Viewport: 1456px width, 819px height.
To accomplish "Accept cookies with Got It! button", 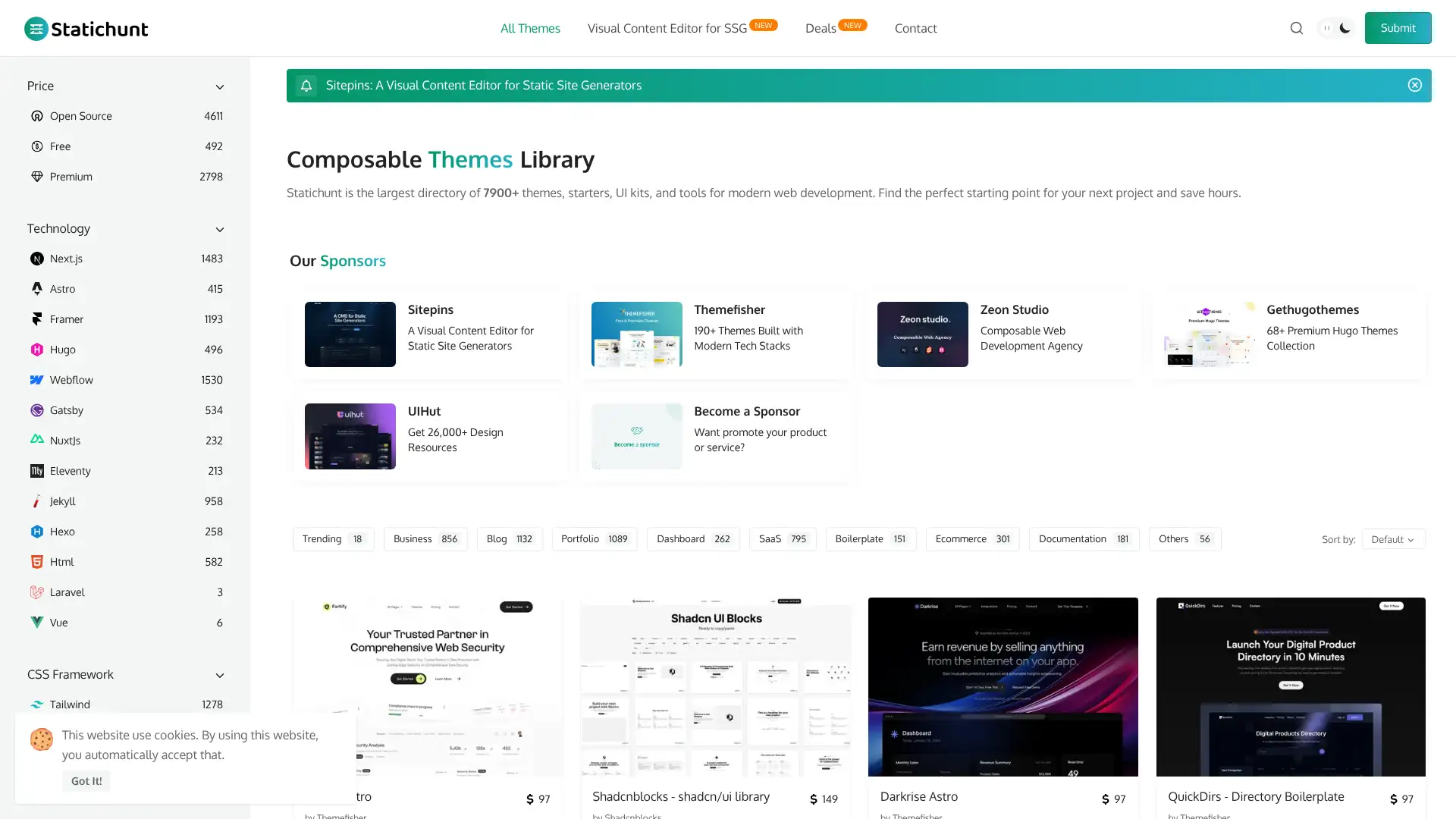I will (x=86, y=781).
